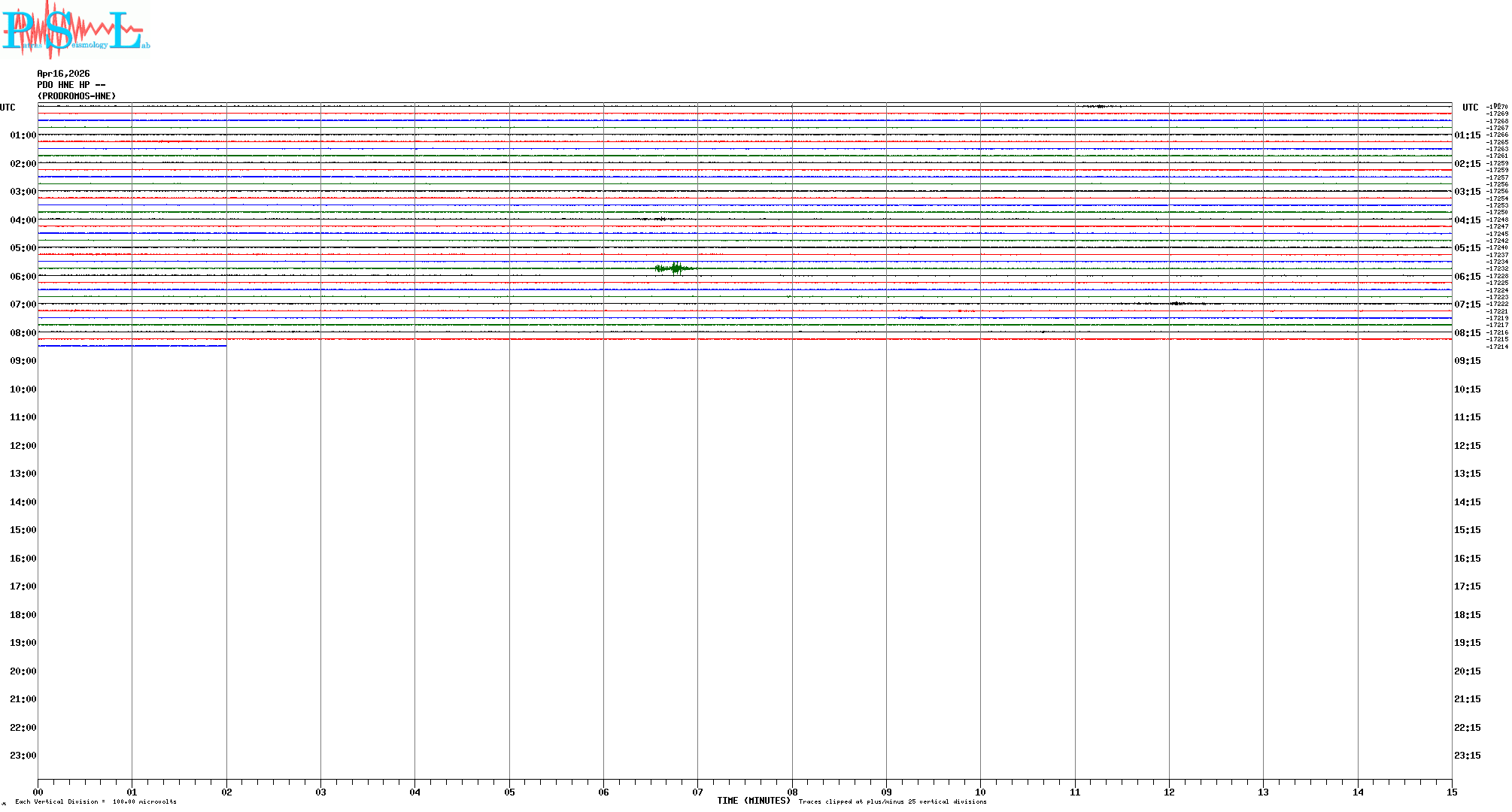Click minute marker 10 on bottom axis
1512x812 pixels.
[x=980, y=792]
